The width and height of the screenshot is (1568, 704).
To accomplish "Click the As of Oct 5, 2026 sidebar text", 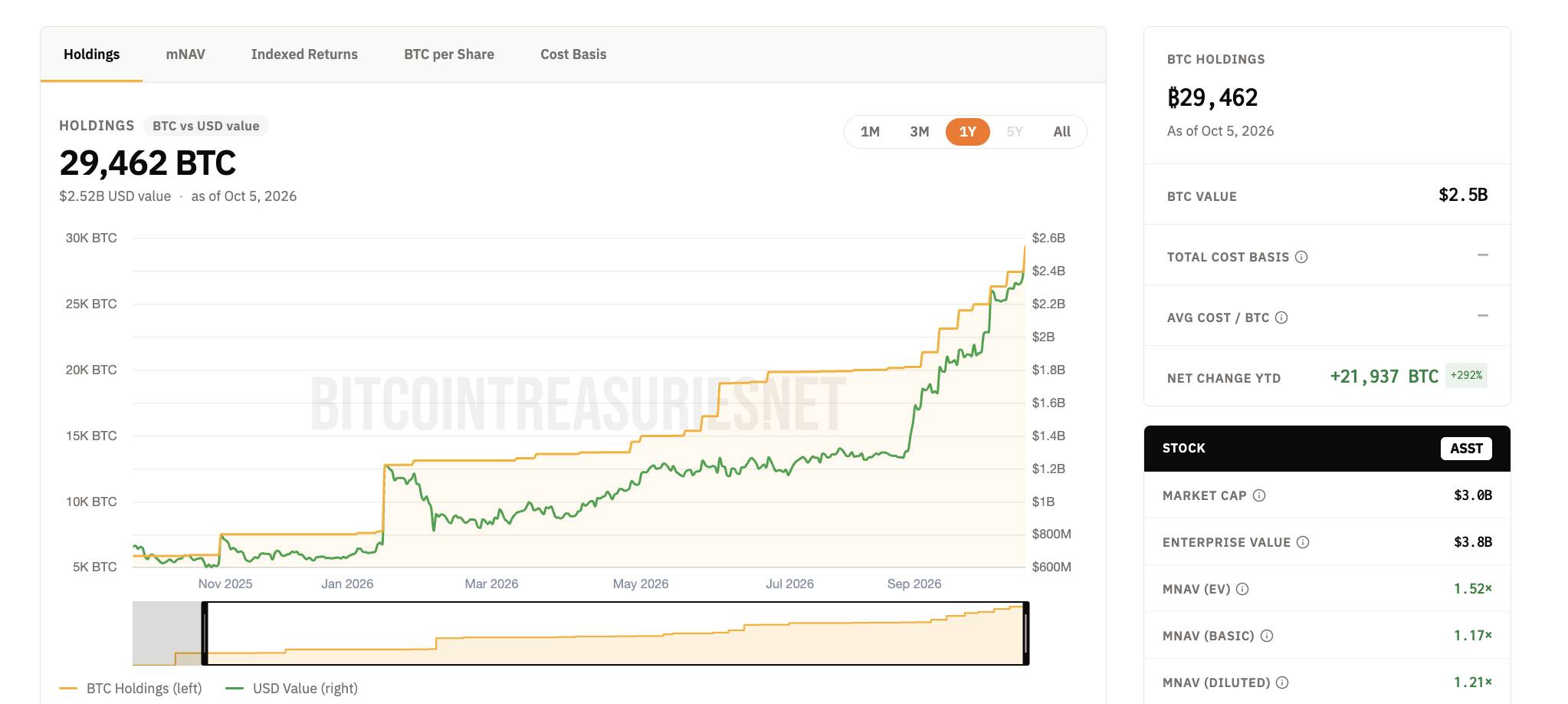I will (x=1220, y=131).
